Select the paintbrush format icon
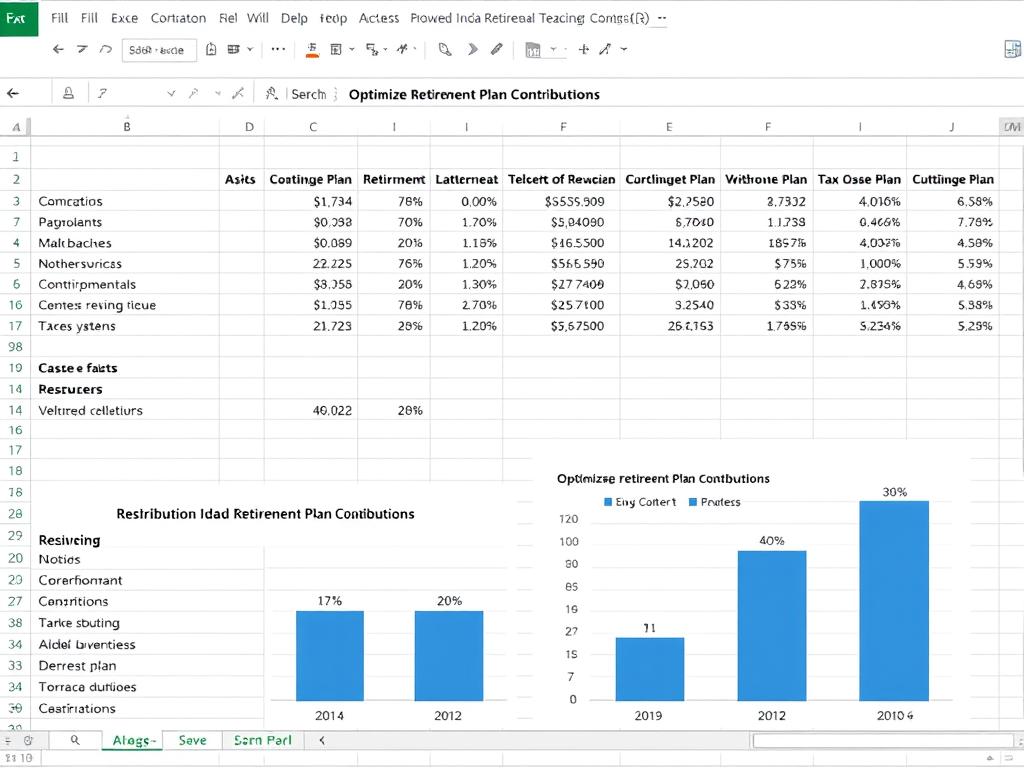 coord(401,47)
